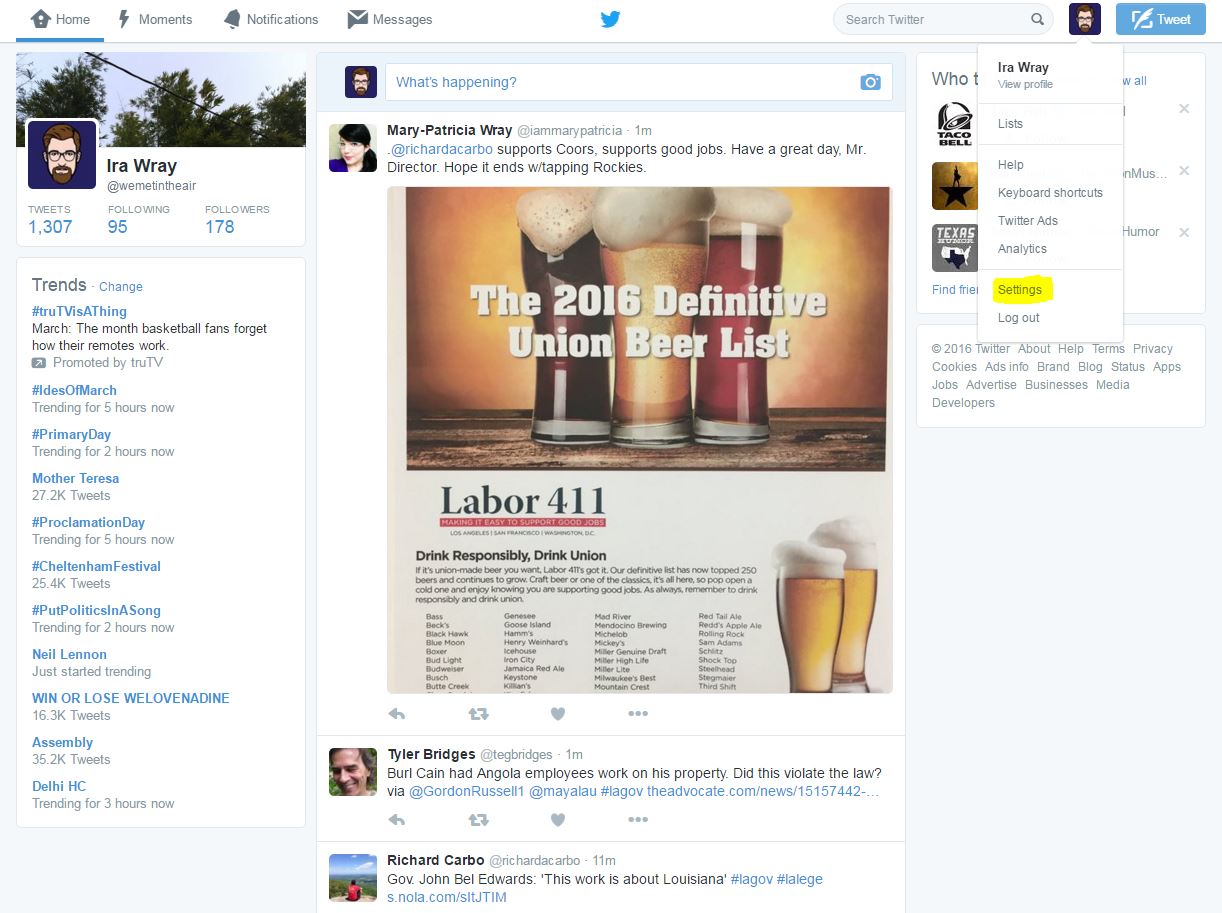
Task: Open the #PrimaryDay trend
Action: coord(71,434)
